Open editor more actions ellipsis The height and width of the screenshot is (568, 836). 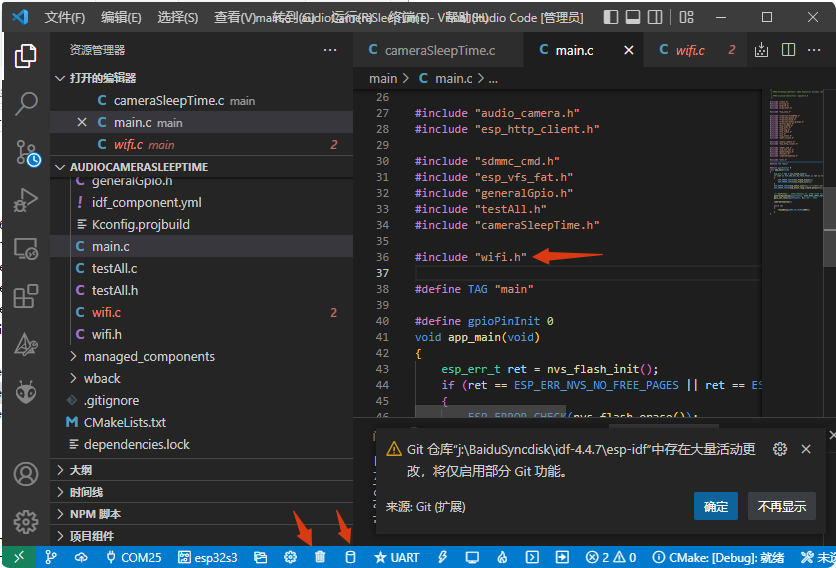tap(814, 50)
